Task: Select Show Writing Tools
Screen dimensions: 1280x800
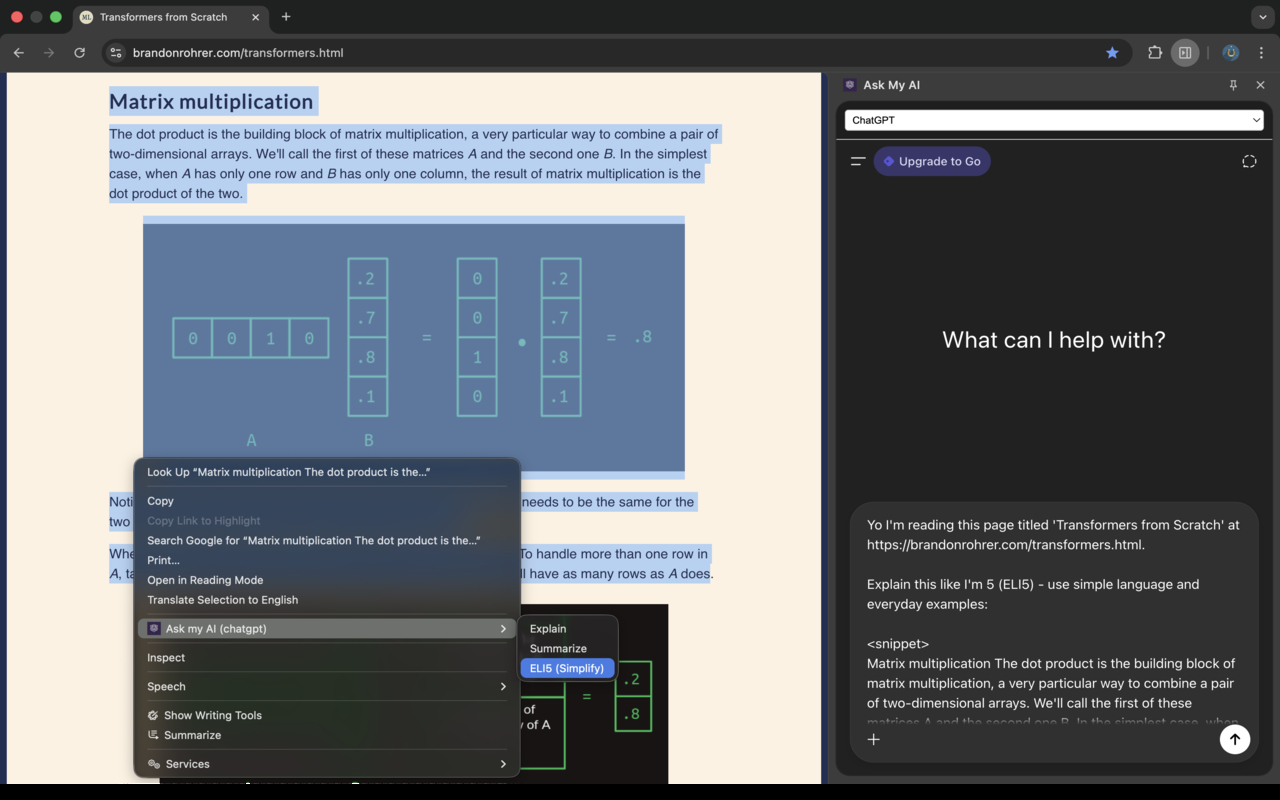Action: tap(327, 715)
